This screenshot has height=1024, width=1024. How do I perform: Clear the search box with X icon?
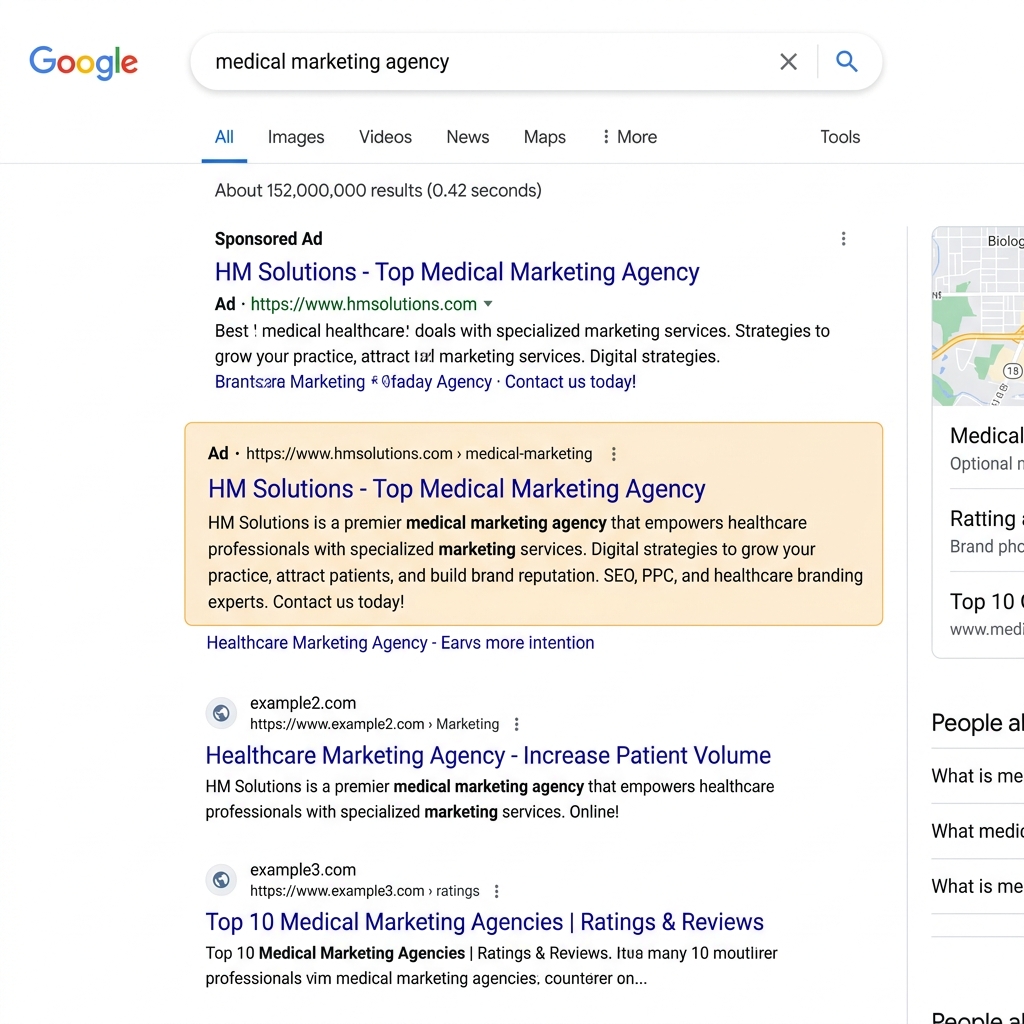click(788, 62)
